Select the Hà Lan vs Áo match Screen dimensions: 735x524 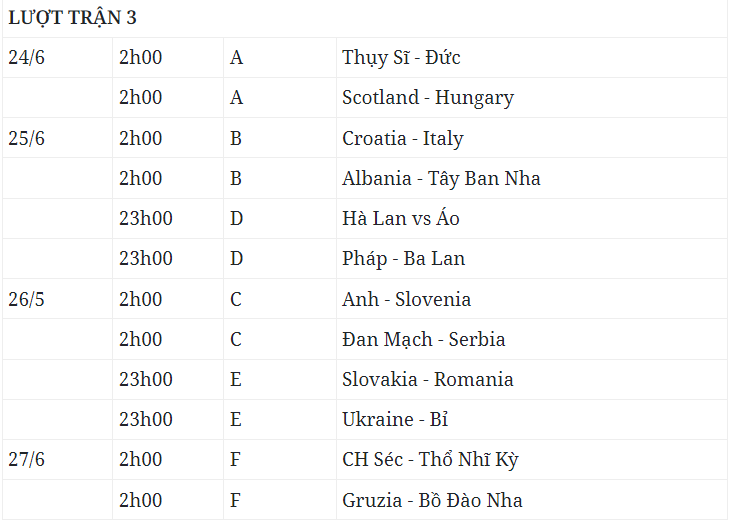(x=400, y=219)
